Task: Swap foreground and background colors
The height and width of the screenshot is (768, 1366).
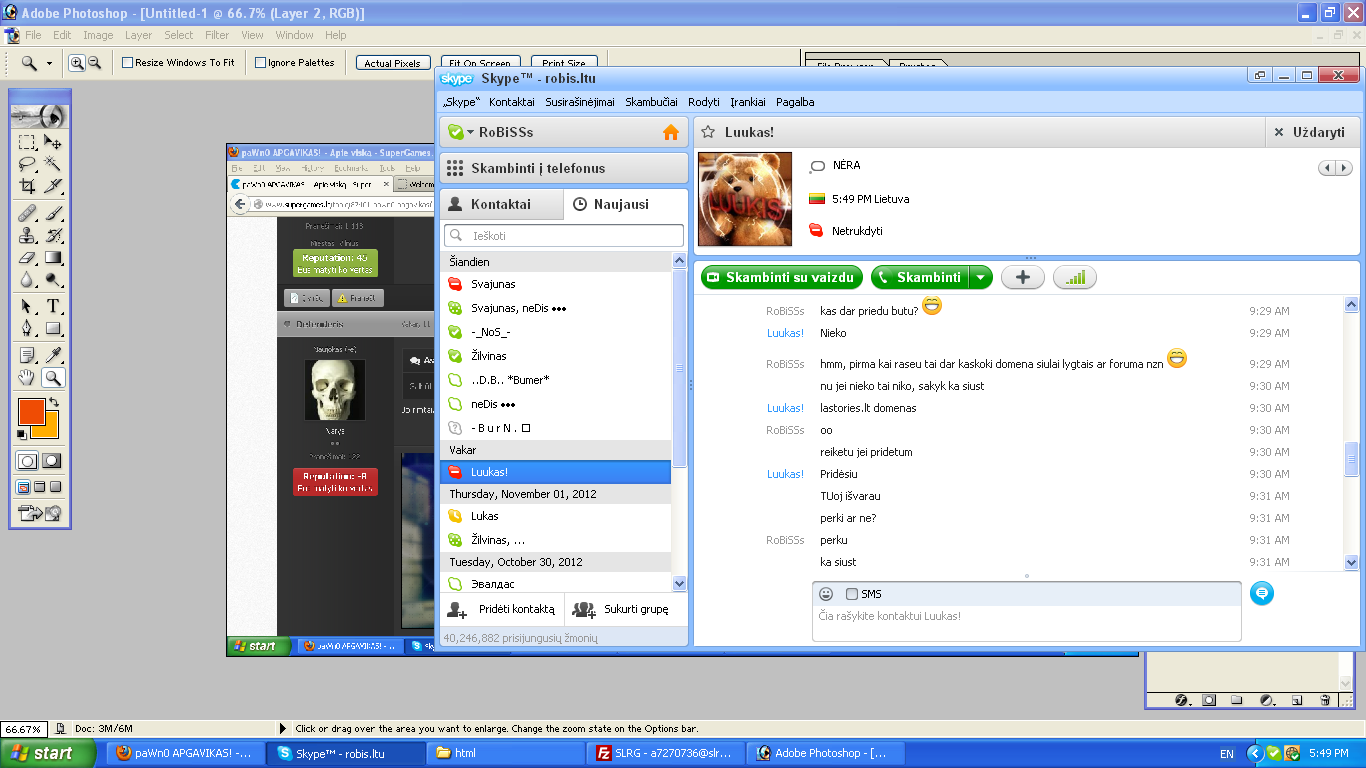Action: click(53, 402)
